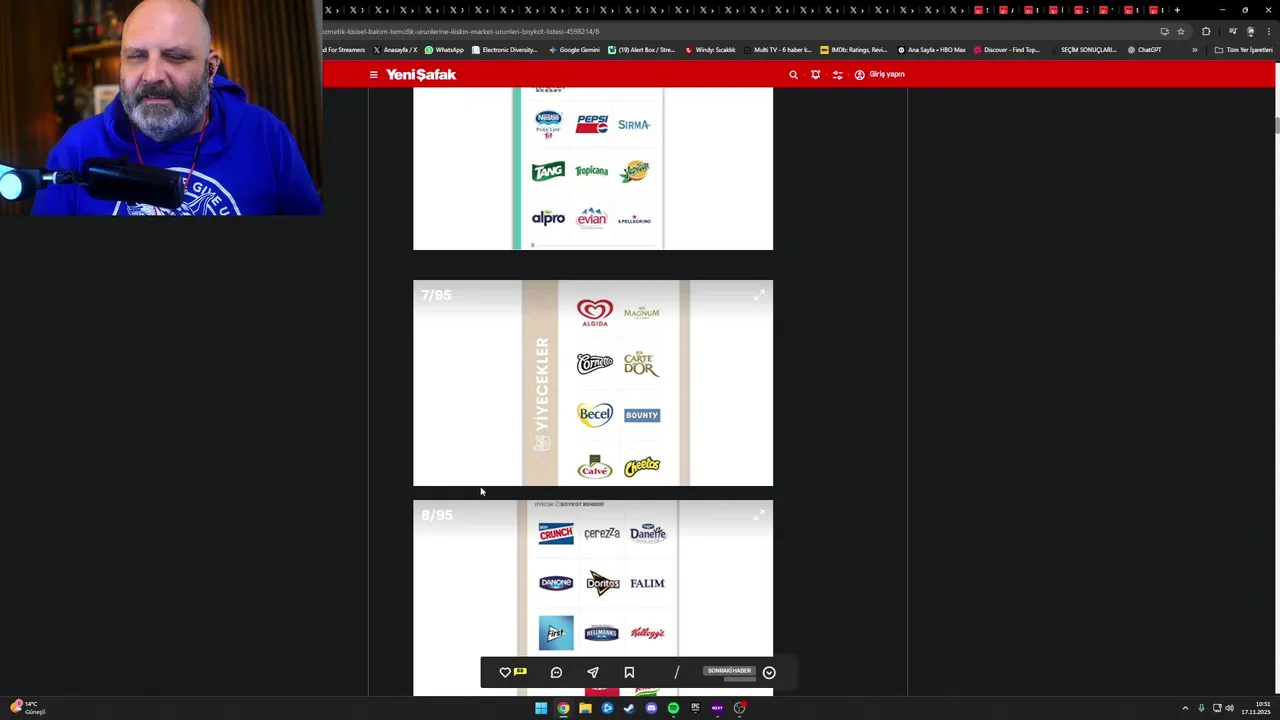Open a new browser tab

[x=1177, y=10]
